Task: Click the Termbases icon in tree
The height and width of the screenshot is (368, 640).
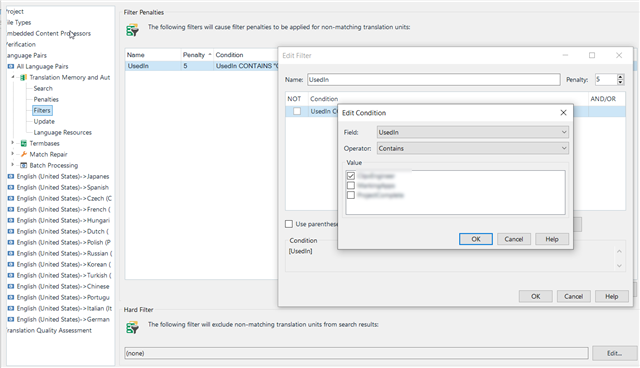Action: [24, 143]
